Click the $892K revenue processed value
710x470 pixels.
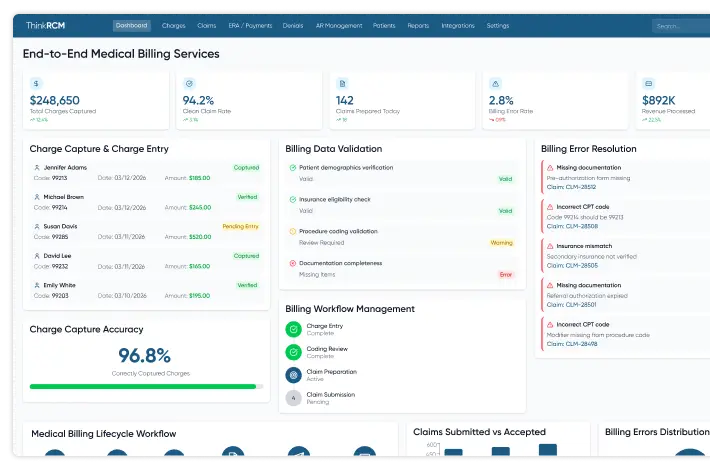pos(659,101)
